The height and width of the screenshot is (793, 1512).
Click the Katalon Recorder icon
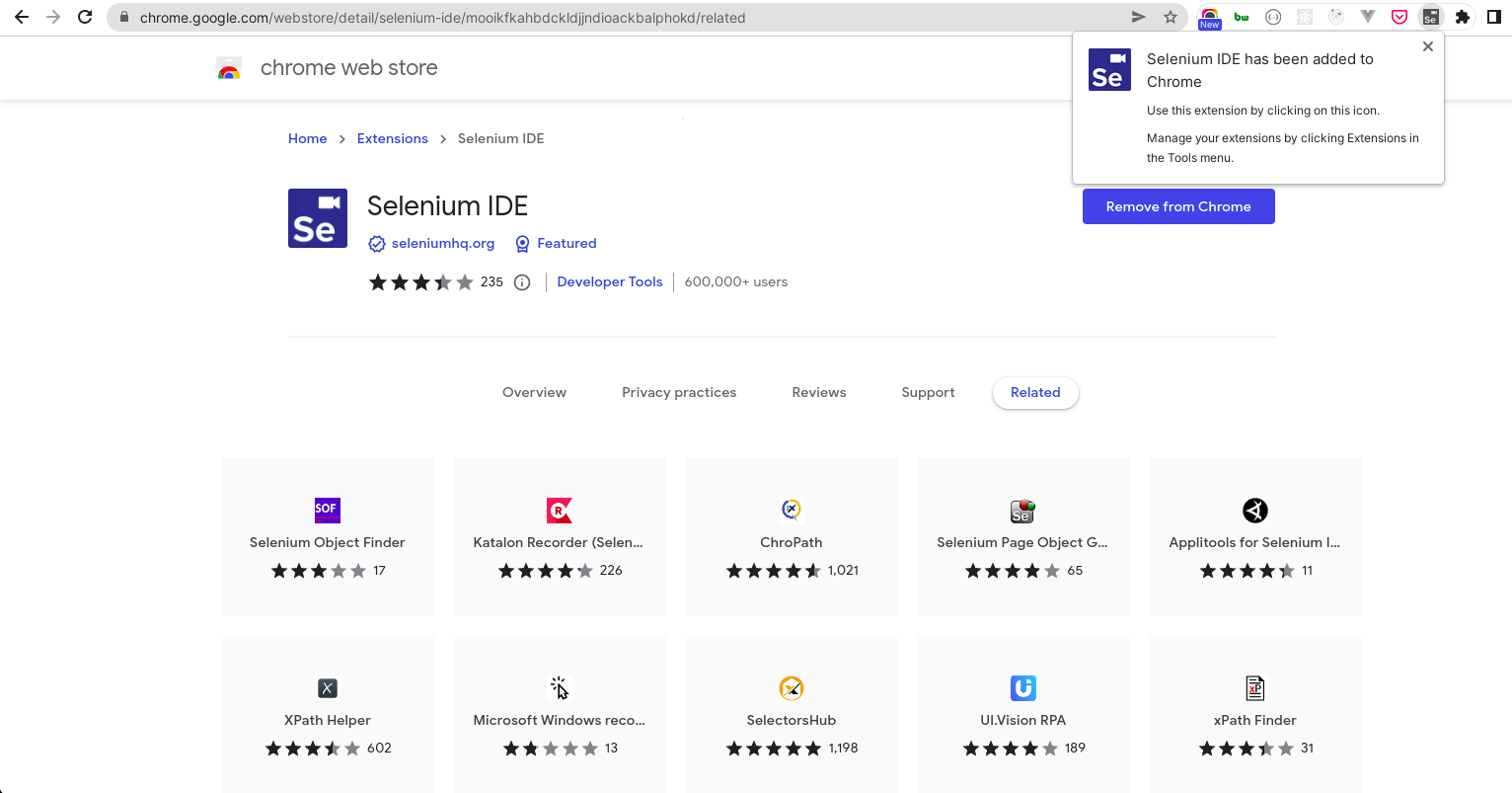(559, 510)
